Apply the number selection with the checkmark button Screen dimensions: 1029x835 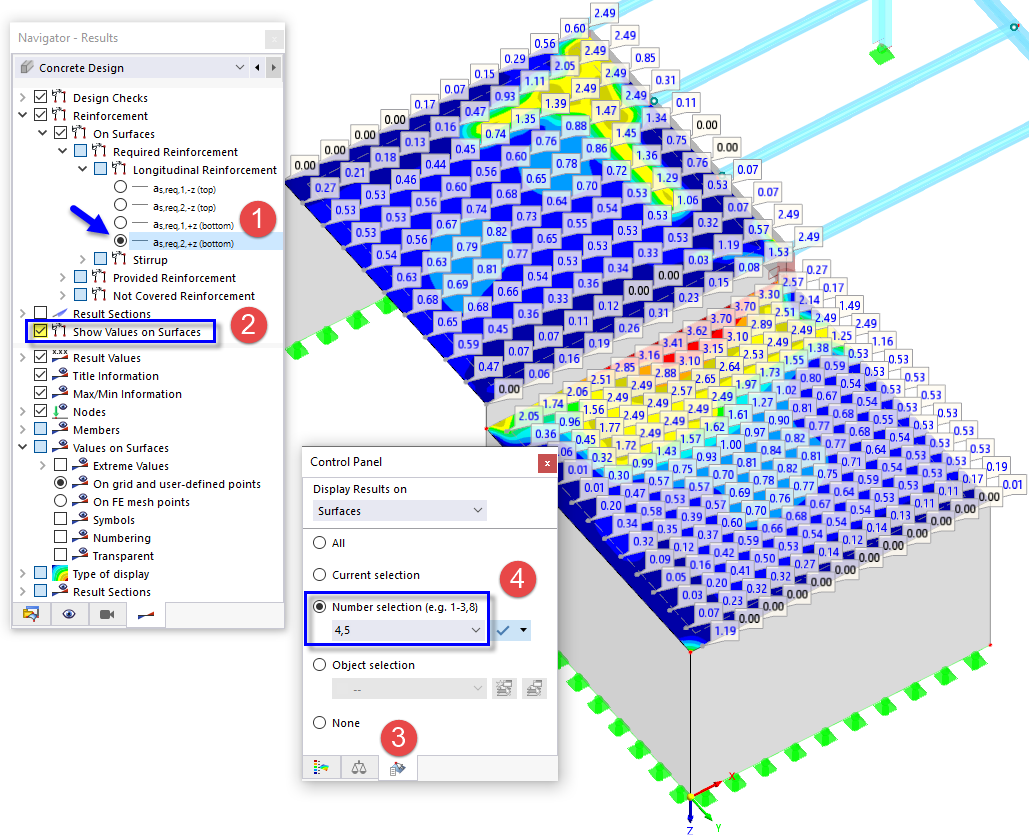click(x=508, y=630)
